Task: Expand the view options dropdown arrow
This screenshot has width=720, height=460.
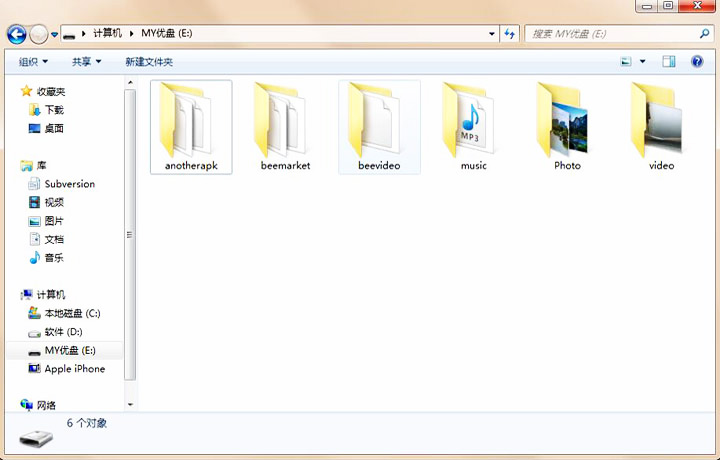Action: [642, 62]
